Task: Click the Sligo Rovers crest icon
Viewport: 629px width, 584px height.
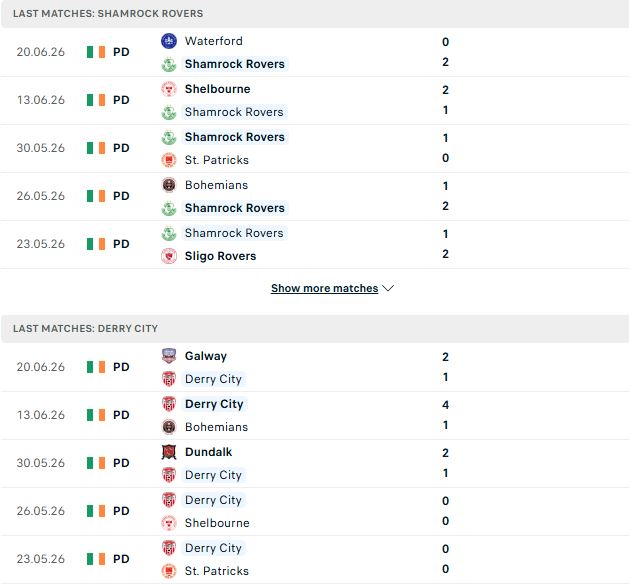Action: click(x=169, y=256)
